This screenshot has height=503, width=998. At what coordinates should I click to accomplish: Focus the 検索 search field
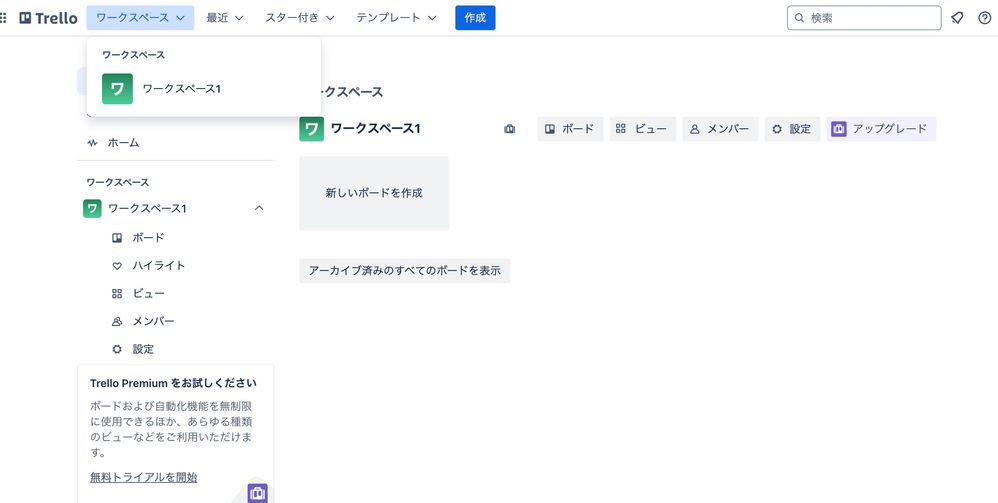[864, 18]
